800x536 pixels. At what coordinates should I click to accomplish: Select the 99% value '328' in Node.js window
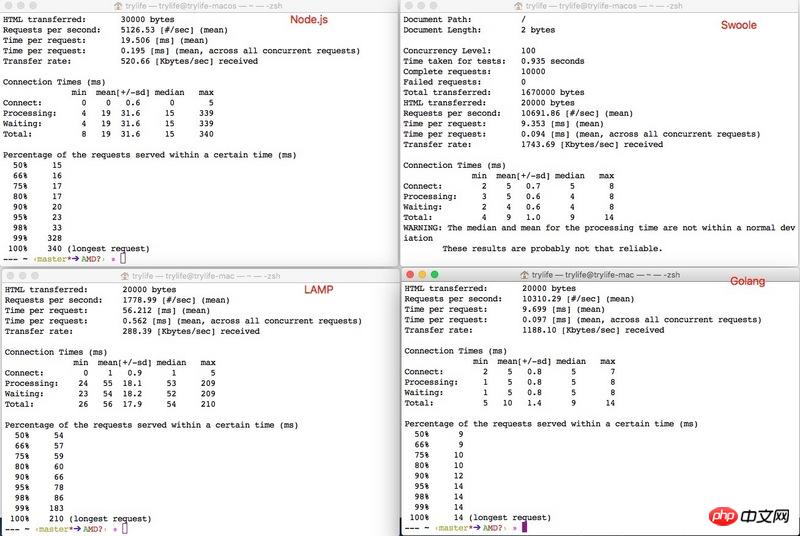54,238
